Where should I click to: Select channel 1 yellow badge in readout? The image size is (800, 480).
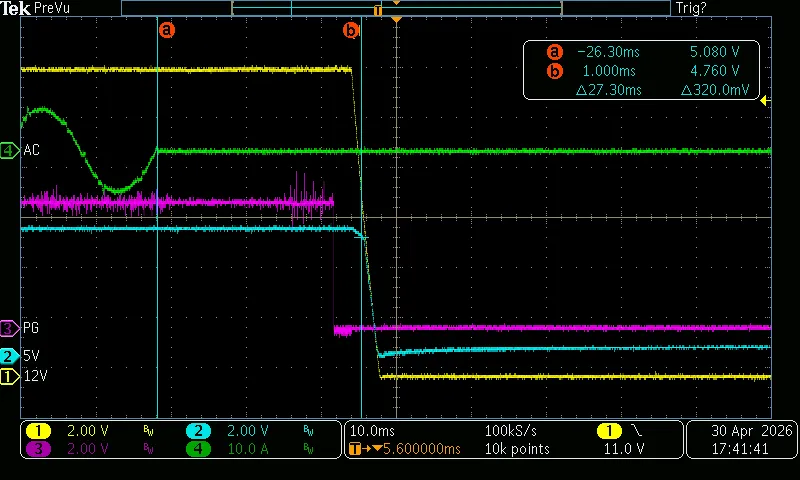[x=38, y=431]
